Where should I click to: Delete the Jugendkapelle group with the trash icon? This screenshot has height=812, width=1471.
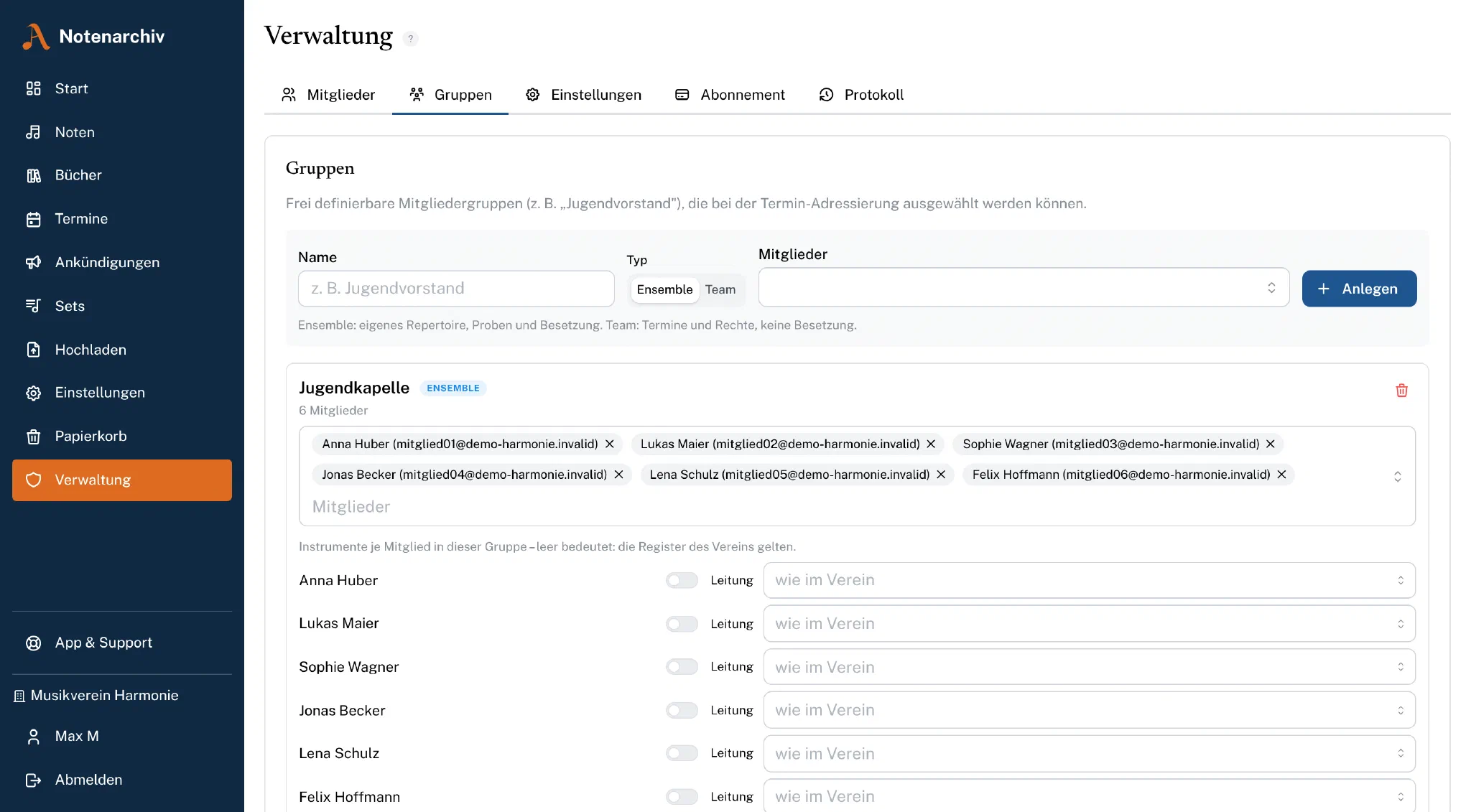(1401, 391)
